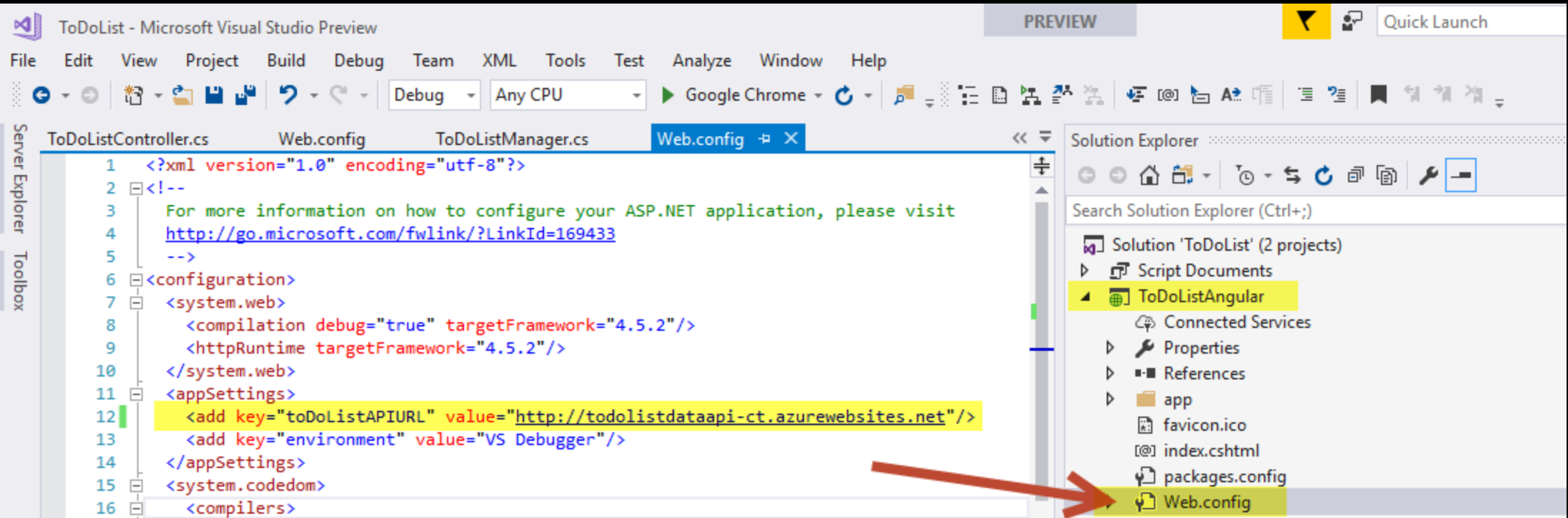Open the Tools menu
This screenshot has width=1568, height=518.
[x=566, y=61]
